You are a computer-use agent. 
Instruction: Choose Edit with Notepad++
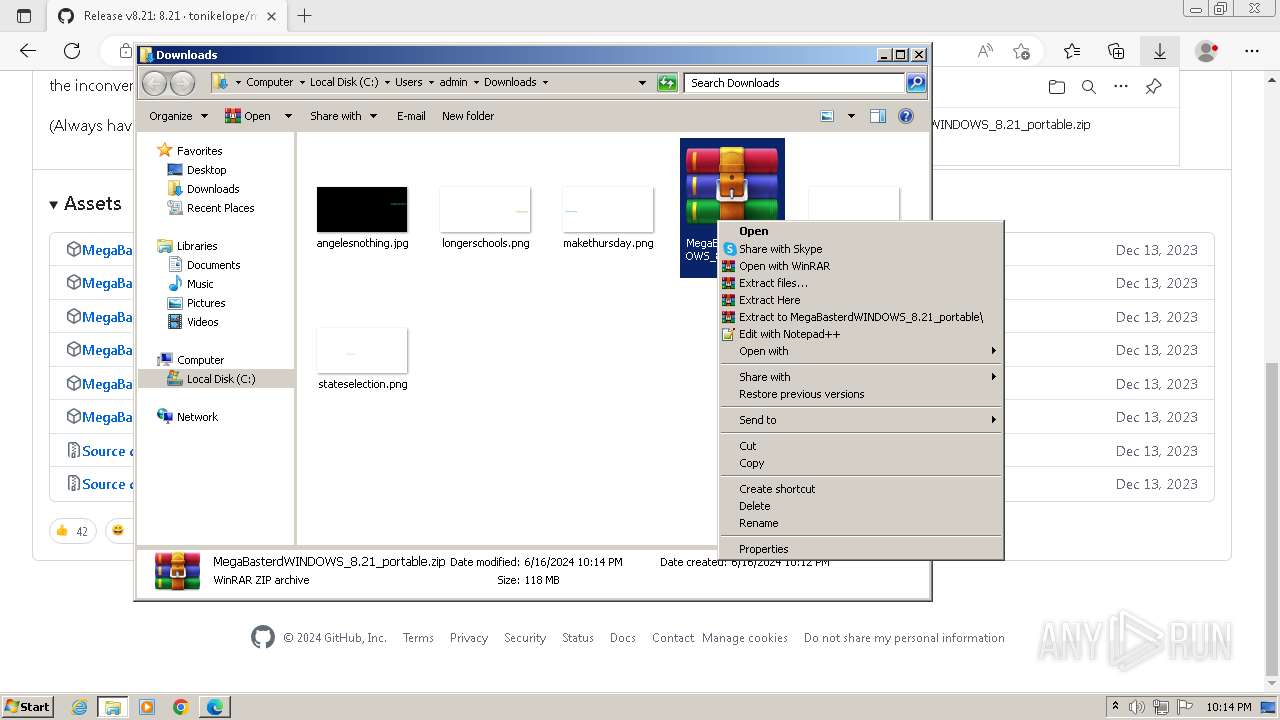861,334
